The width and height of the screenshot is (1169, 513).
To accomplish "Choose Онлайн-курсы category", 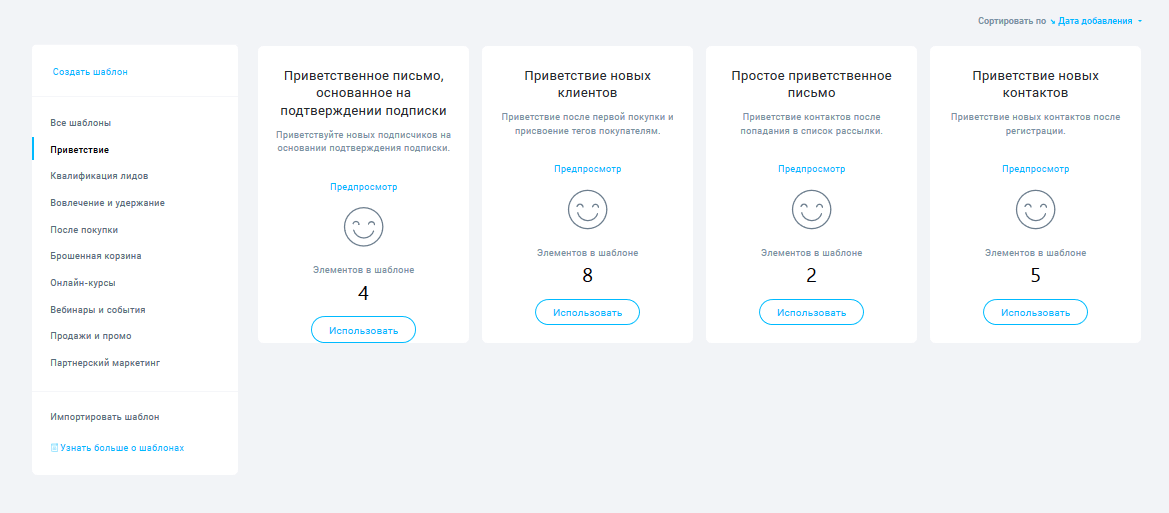I will pos(83,283).
